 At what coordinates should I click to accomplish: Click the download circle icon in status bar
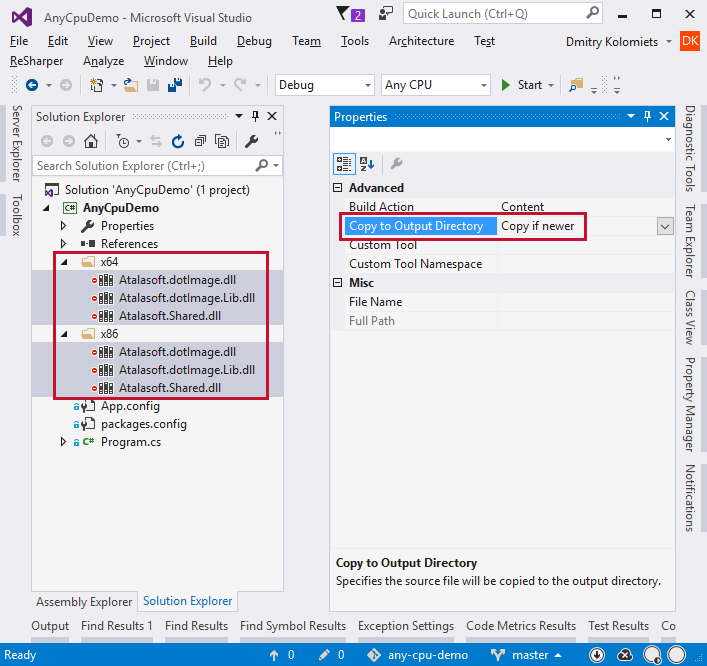click(597, 655)
